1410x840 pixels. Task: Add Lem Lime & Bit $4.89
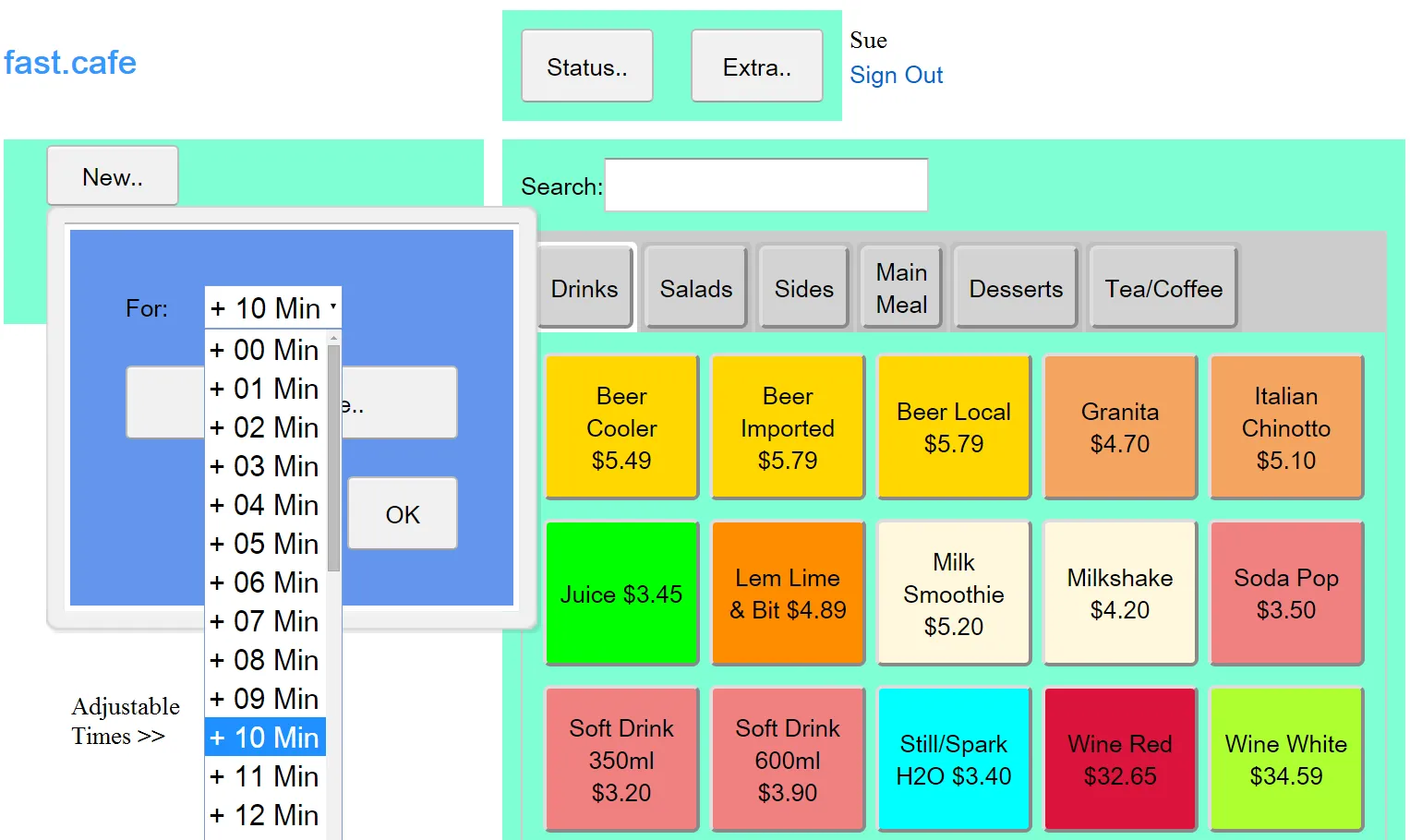(x=788, y=594)
